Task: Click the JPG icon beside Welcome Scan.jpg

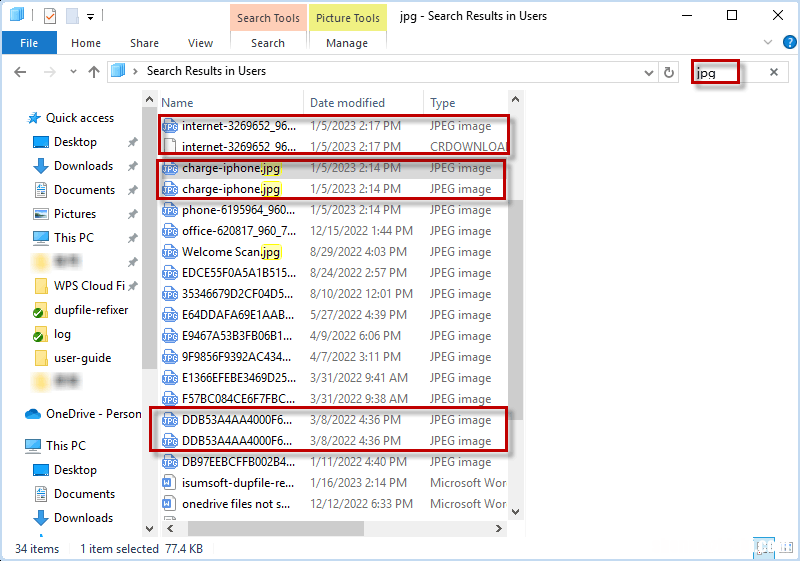Action: [x=169, y=252]
